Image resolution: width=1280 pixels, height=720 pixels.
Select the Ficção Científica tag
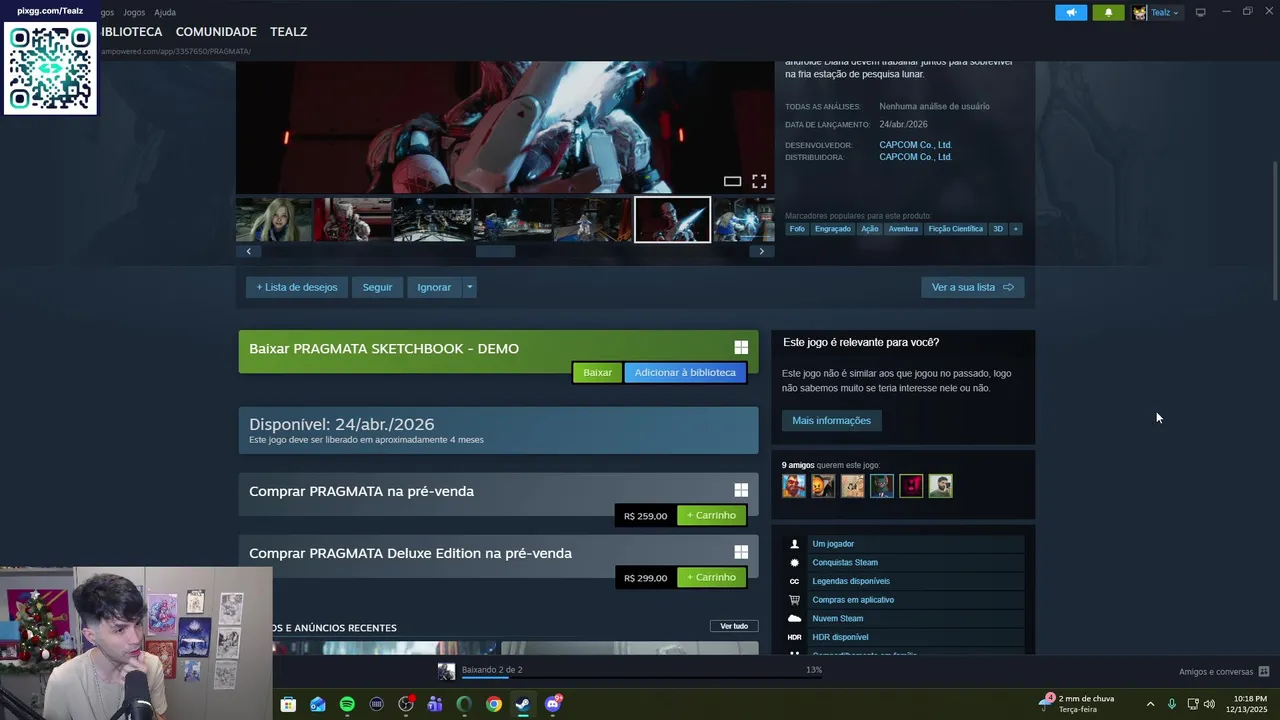tap(955, 229)
